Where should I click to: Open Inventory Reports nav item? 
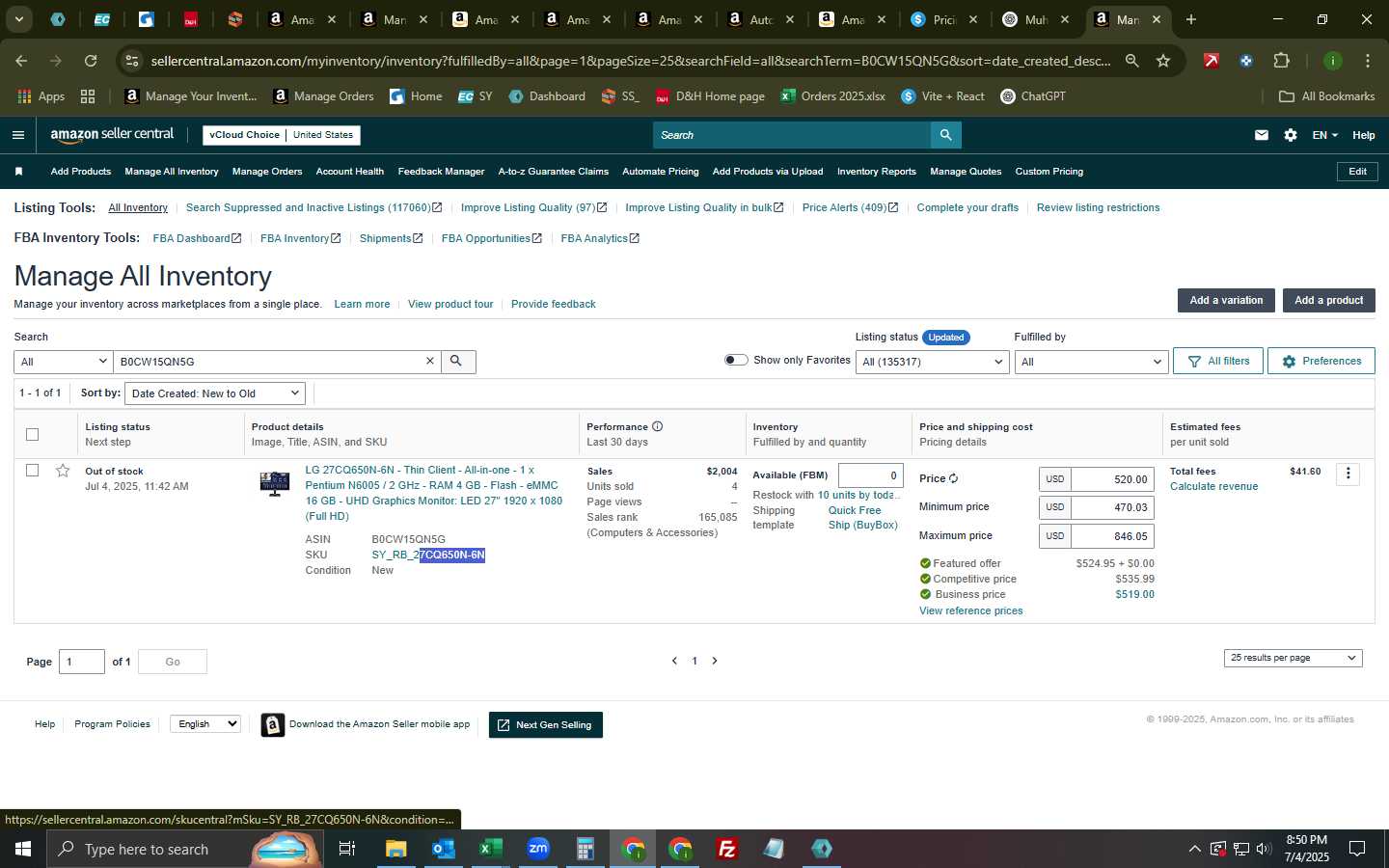[x=877, y=172]
